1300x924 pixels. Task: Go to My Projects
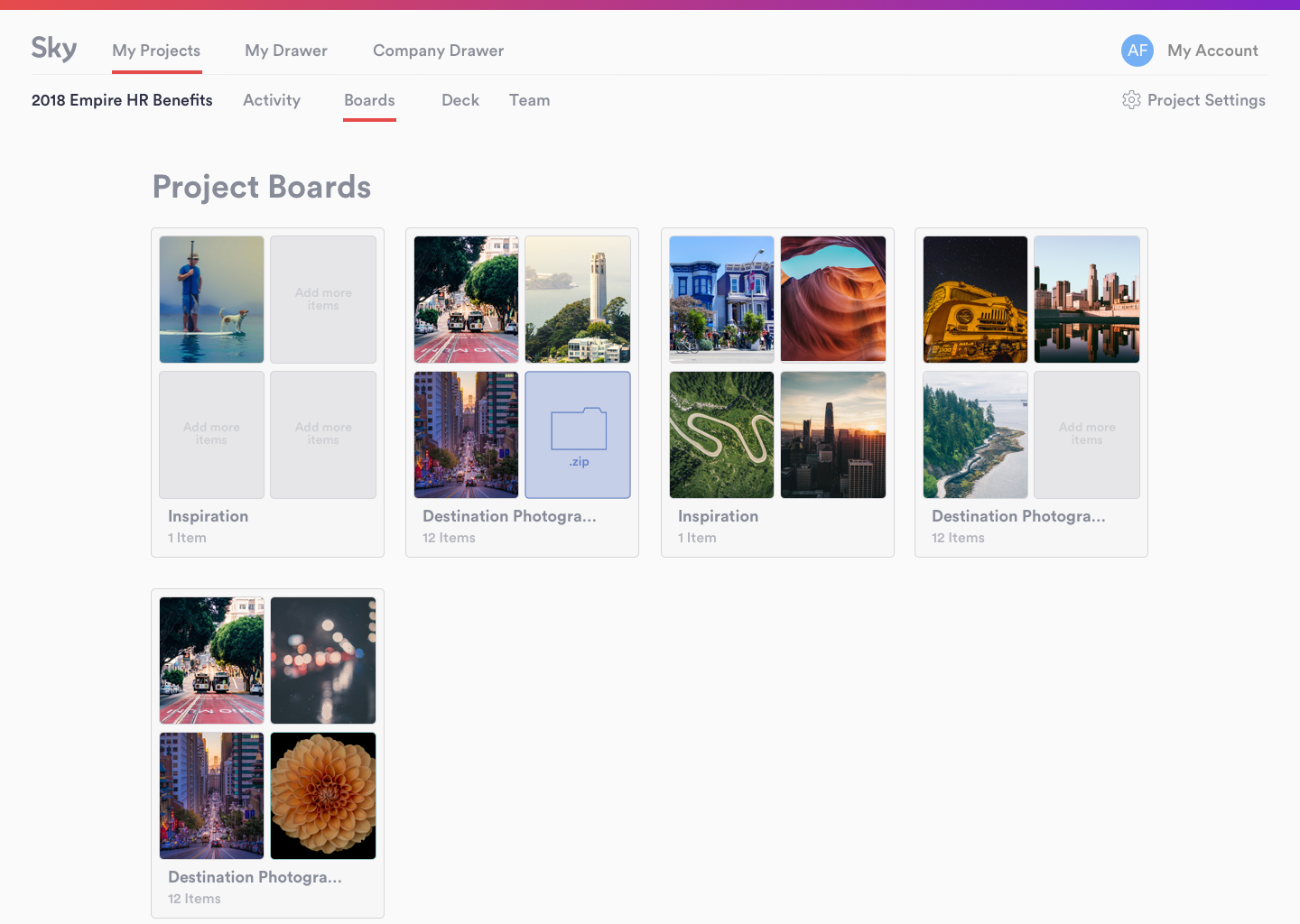coord(156,51)
